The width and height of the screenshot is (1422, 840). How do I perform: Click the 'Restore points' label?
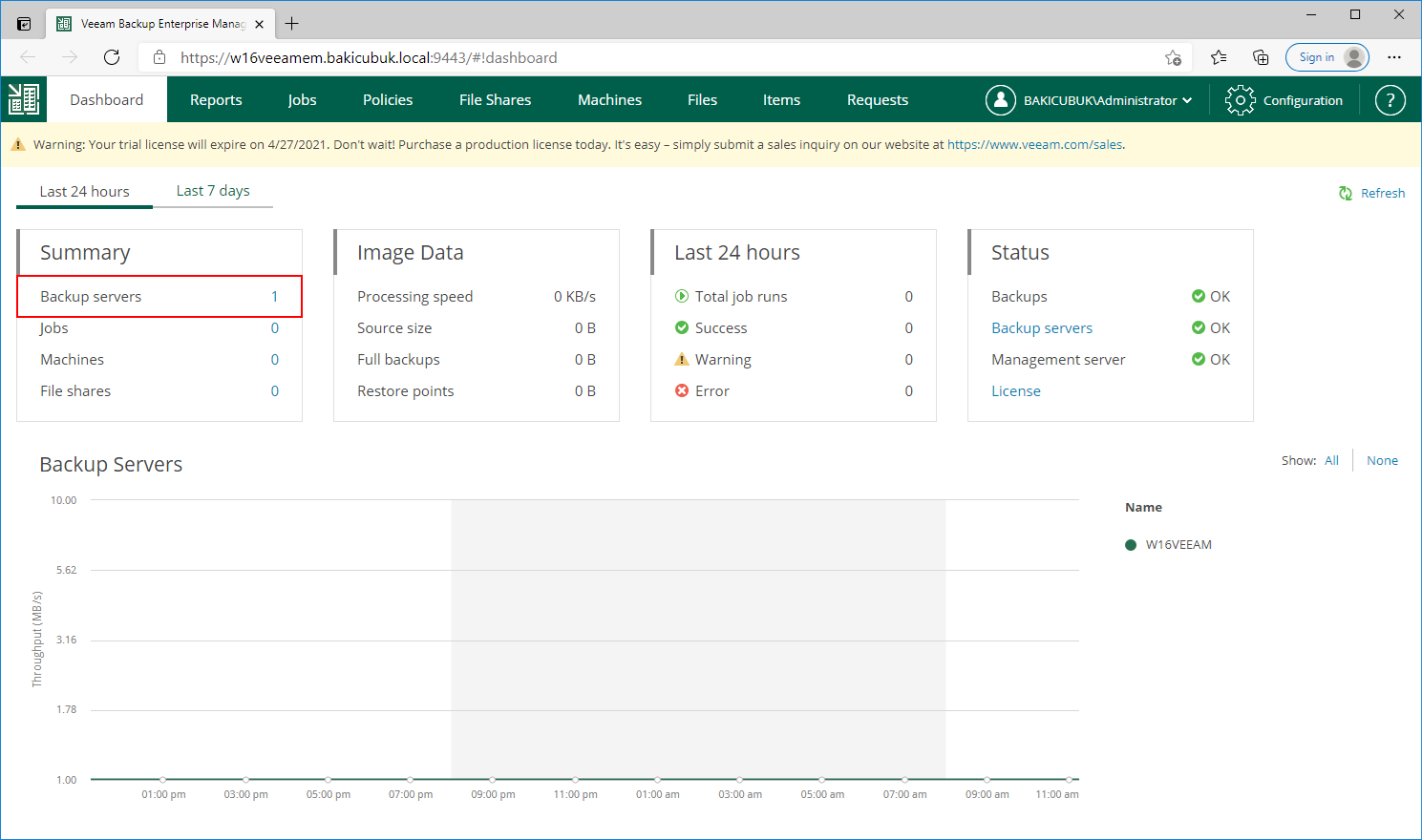[x=405, y=390]
